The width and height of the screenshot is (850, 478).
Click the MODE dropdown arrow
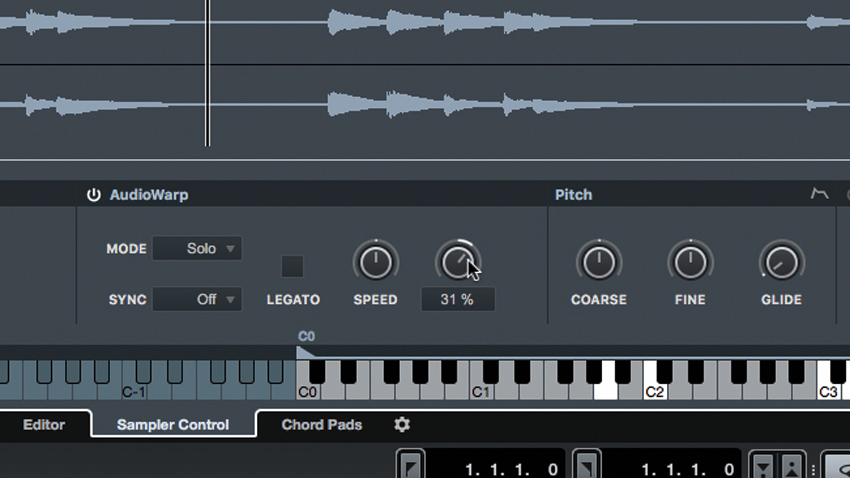(x=230, y=249)
